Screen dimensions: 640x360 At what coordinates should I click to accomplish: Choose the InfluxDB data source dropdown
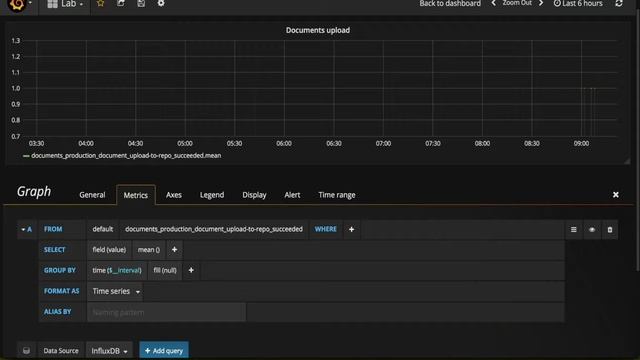[109, 351]
